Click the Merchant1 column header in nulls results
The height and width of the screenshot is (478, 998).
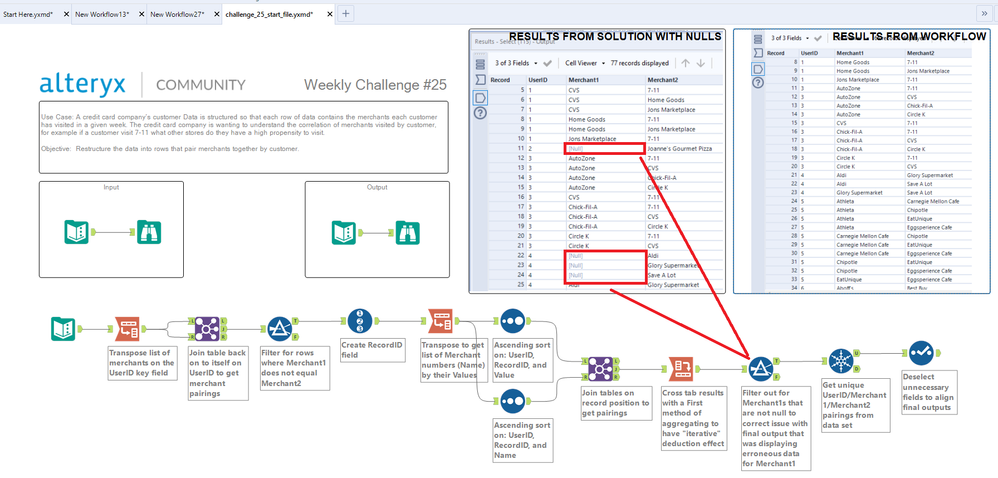[603, 80]
